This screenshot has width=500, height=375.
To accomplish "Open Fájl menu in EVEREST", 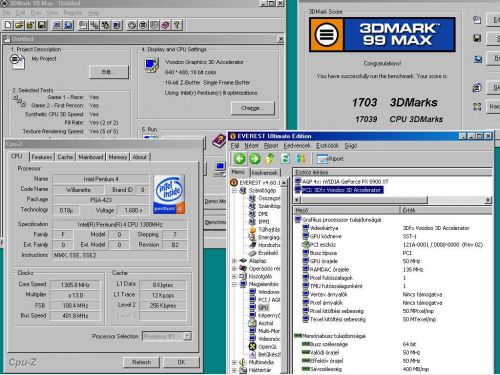I will point(235,146).
